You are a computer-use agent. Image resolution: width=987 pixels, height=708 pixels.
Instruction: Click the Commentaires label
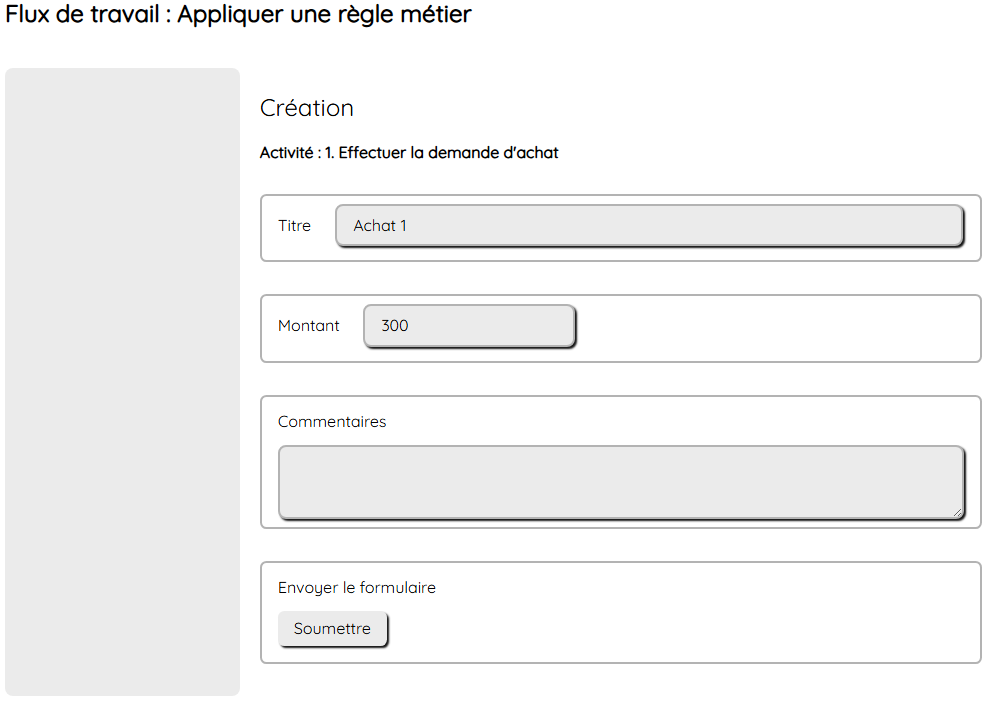[x=332, y=422]
